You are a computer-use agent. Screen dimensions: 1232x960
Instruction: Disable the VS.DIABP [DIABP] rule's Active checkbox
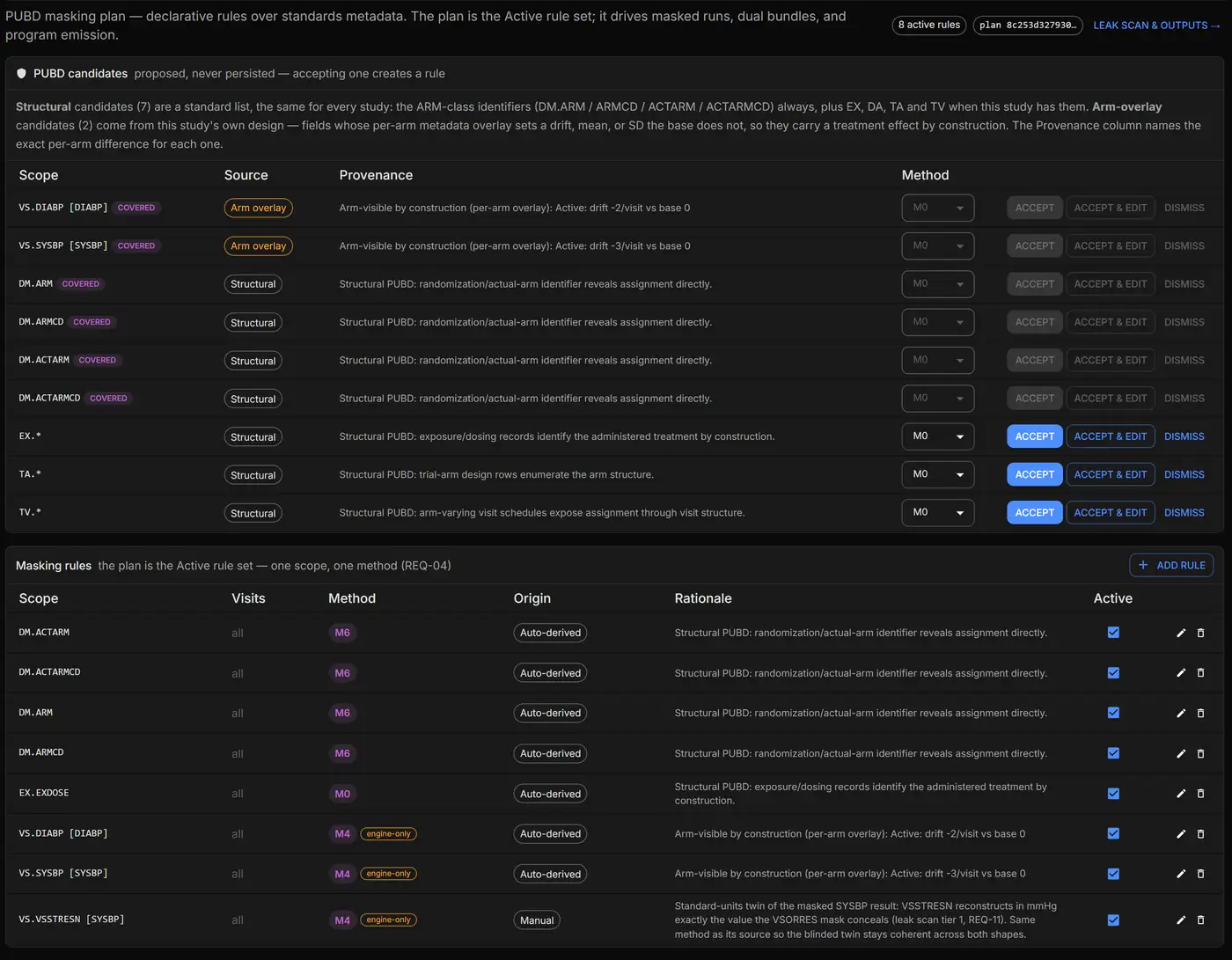pos(1113,833)
